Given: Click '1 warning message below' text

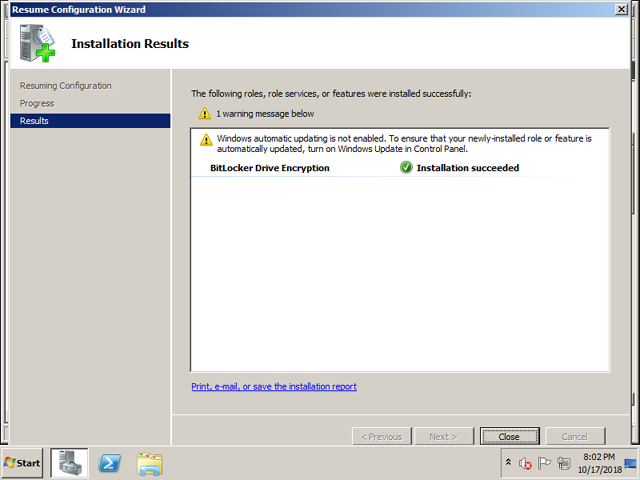Looking at the screenshot, I should [265, 114].
